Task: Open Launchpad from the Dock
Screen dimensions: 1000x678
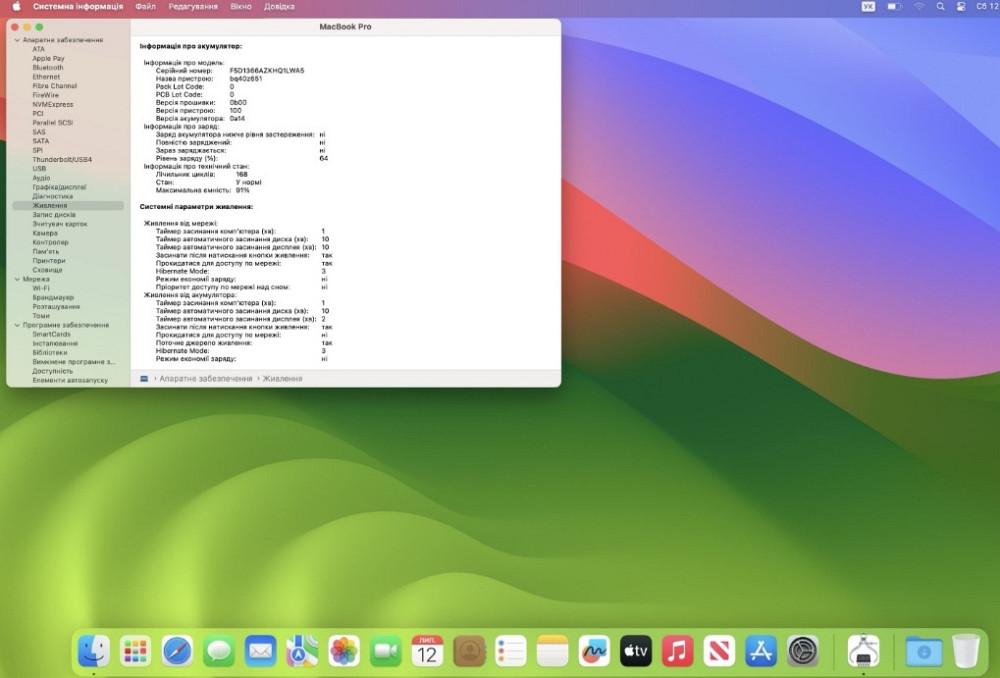Action: tap(136, 650)
